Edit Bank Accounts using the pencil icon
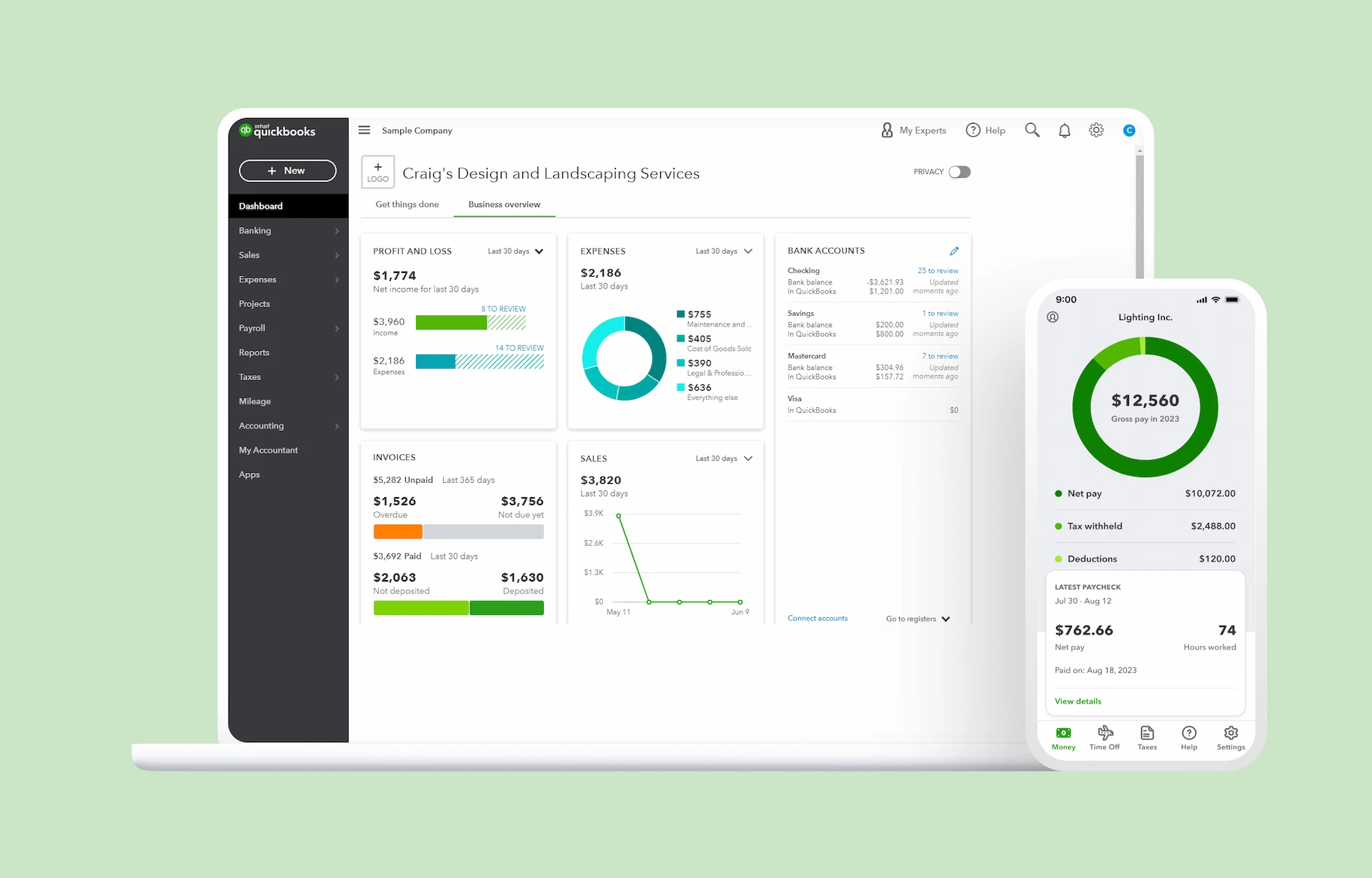This screenshot has width=1372, height=878. pyautogui.click(x=955, y=251)
